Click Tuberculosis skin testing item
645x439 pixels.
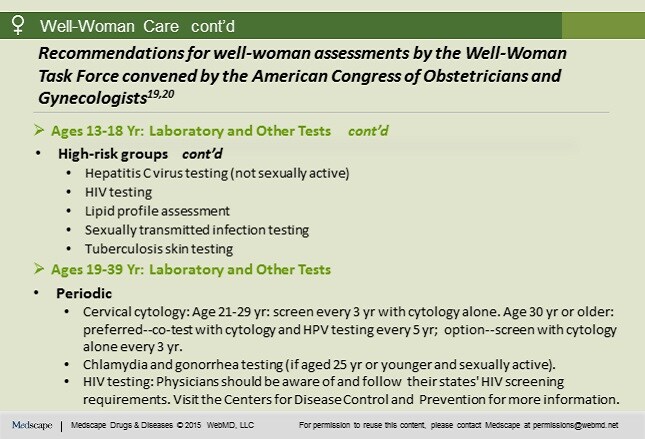(x=159, y=249)
